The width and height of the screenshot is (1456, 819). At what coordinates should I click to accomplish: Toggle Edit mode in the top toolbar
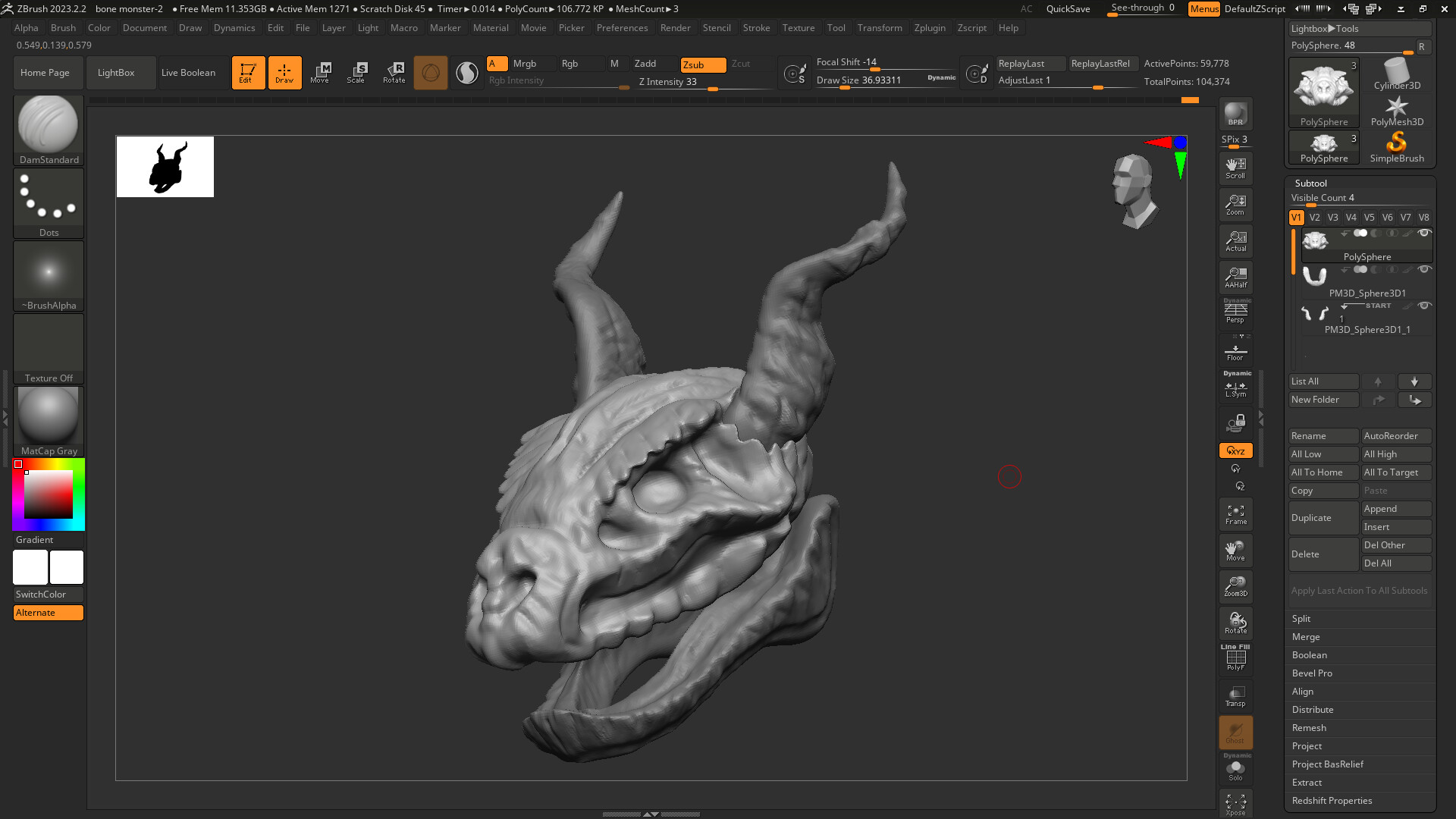pos(249,72)
